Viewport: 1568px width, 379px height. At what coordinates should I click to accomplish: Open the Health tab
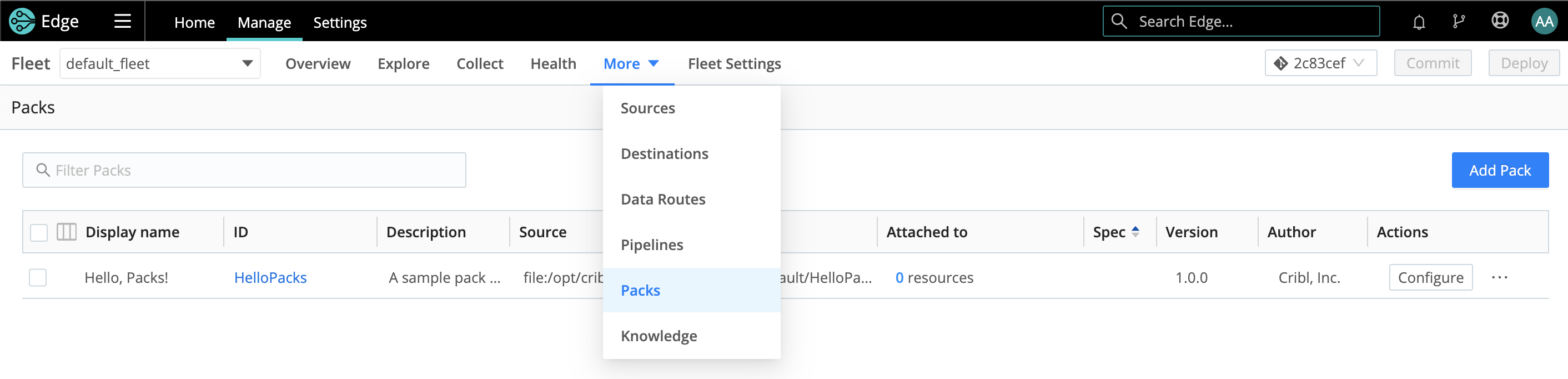point(552,63)
